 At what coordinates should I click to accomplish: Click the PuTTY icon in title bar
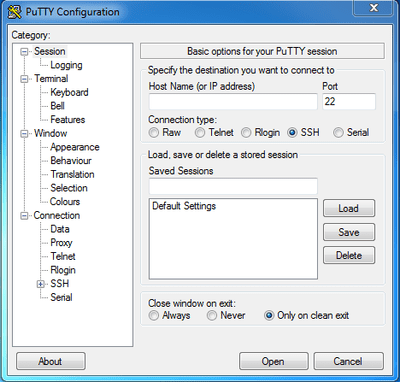pyautogui.click(x=14, y=12)
